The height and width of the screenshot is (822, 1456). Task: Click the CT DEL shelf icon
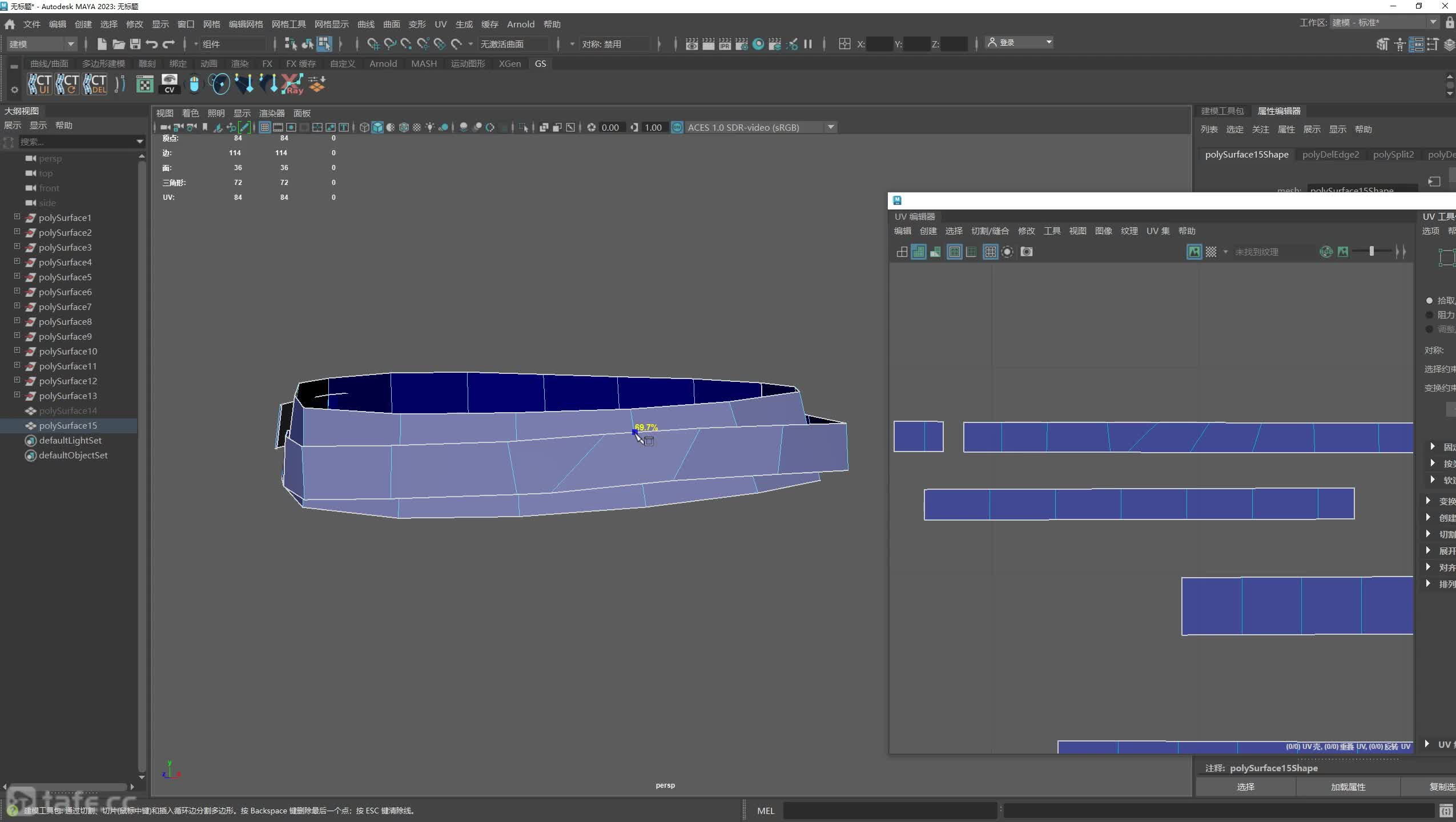95,84
